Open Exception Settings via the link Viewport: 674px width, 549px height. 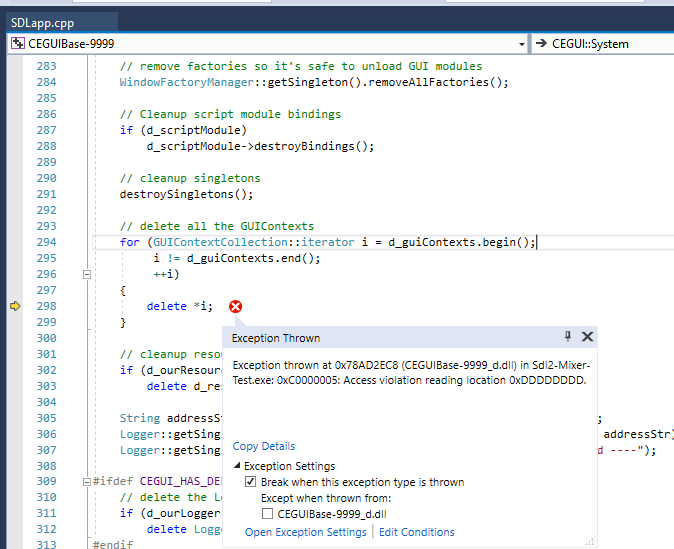click(306, 532)
